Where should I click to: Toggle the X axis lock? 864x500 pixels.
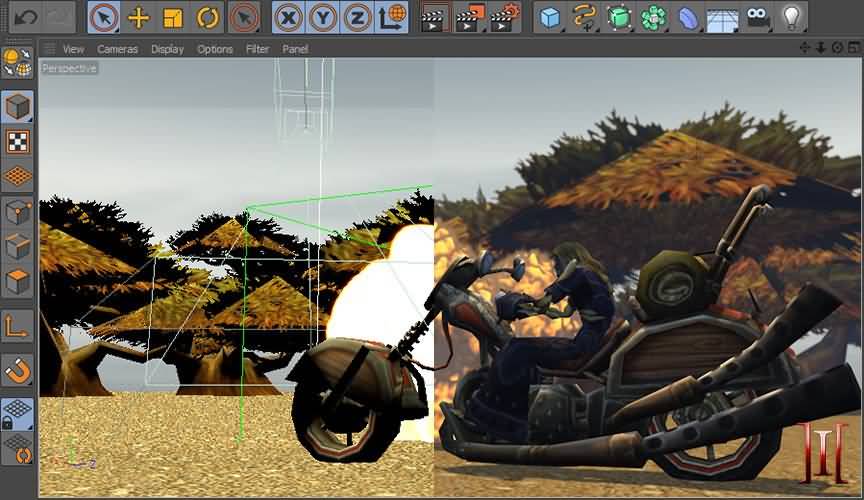288,18
